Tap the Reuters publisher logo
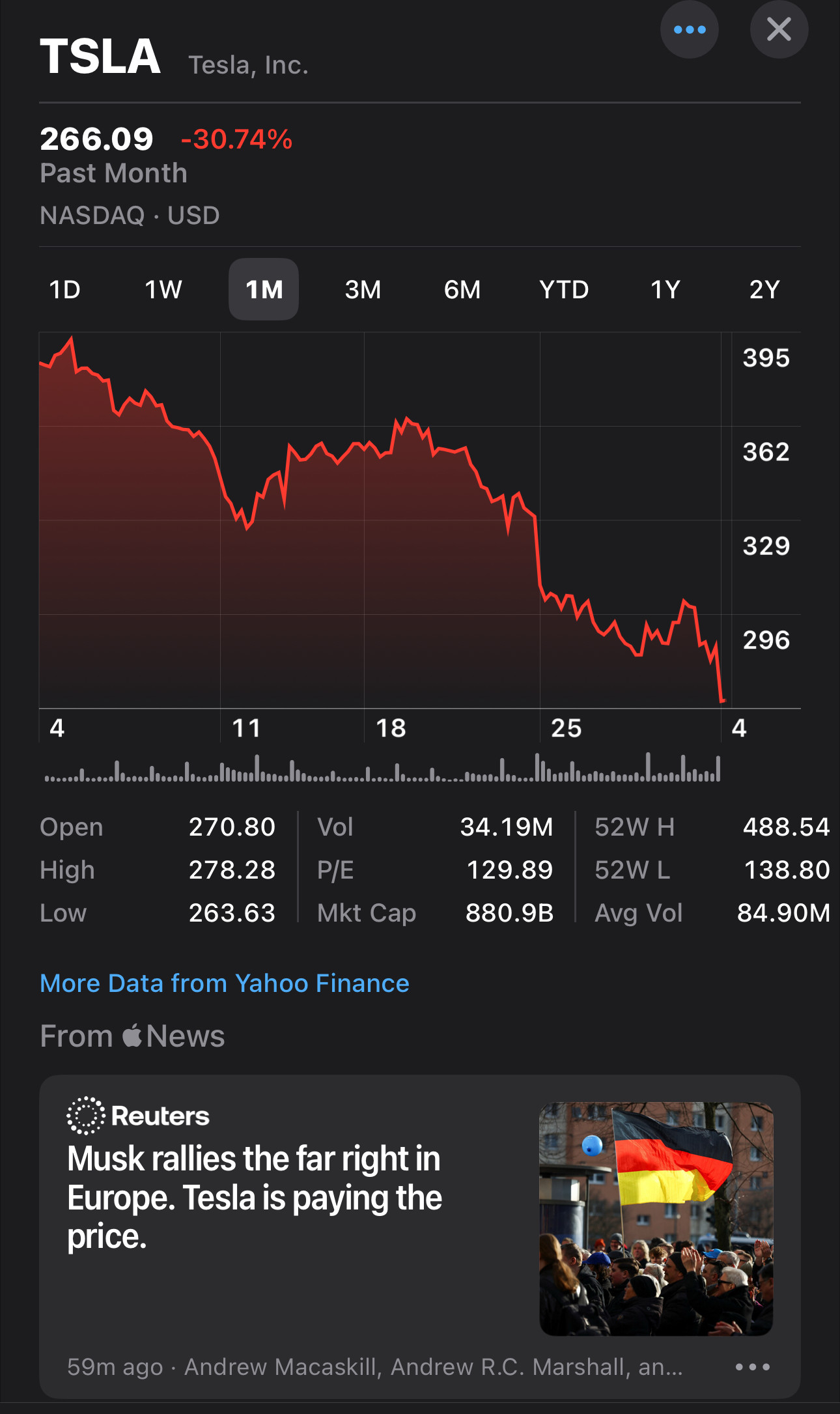The width and height of the screenshot is (840, 1414). pyautogui.click(x=138, y=1116)
